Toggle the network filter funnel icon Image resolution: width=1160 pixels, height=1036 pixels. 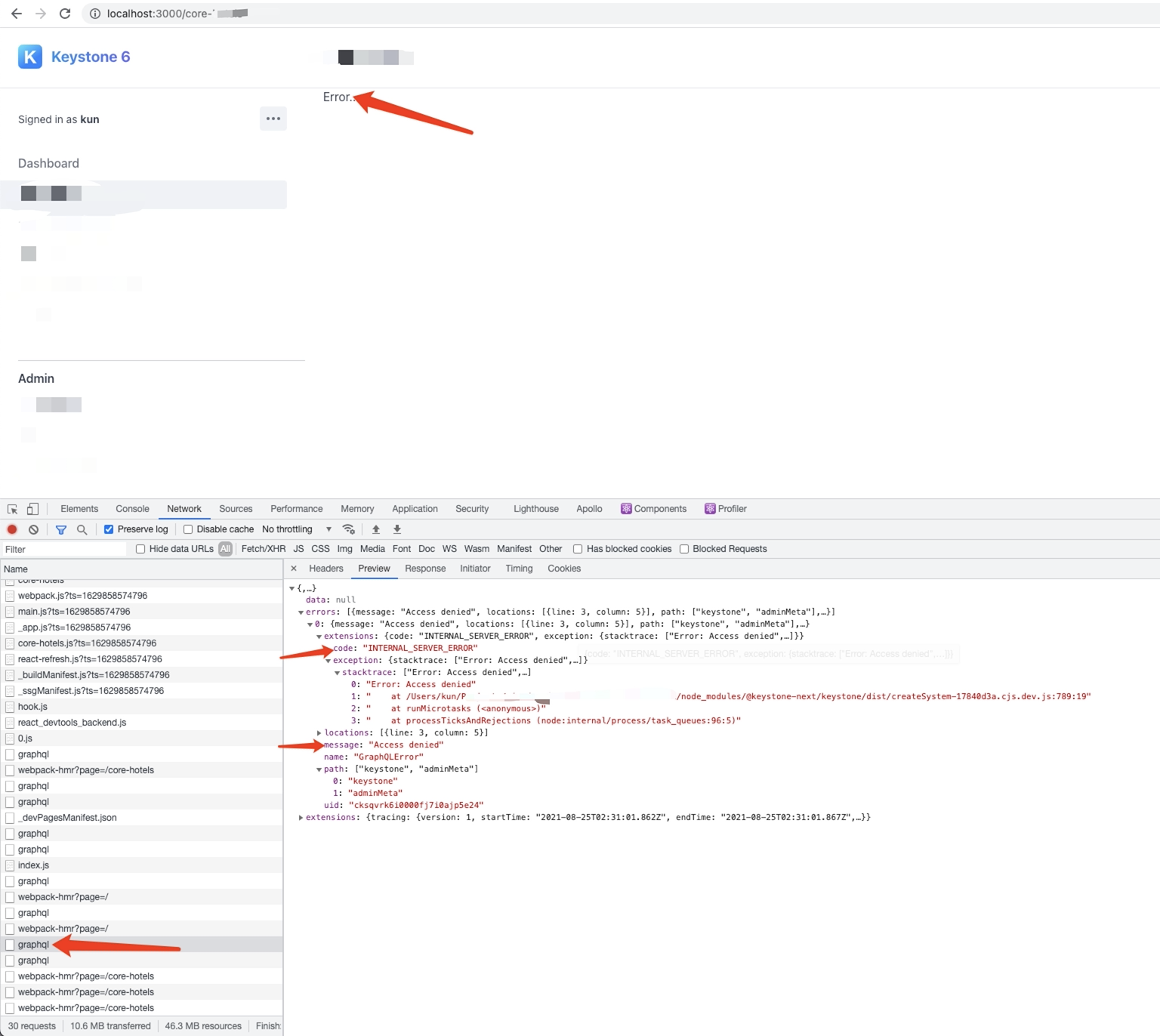(61, 529)
